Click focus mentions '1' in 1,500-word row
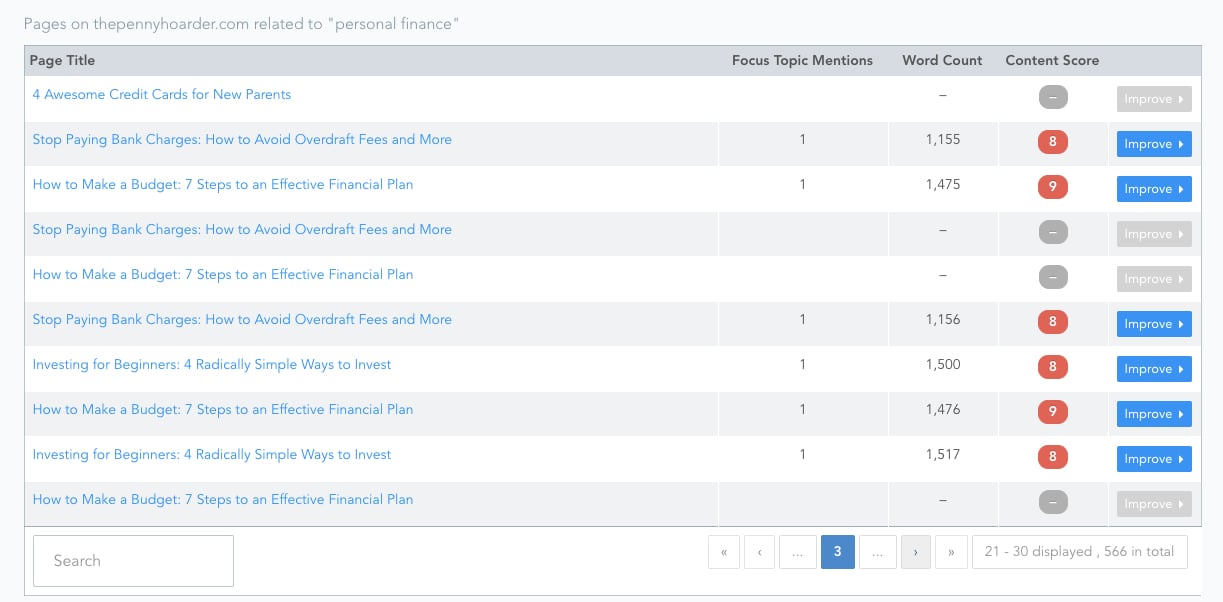This screenshot has width=1223, height=602. coord(802,364)
